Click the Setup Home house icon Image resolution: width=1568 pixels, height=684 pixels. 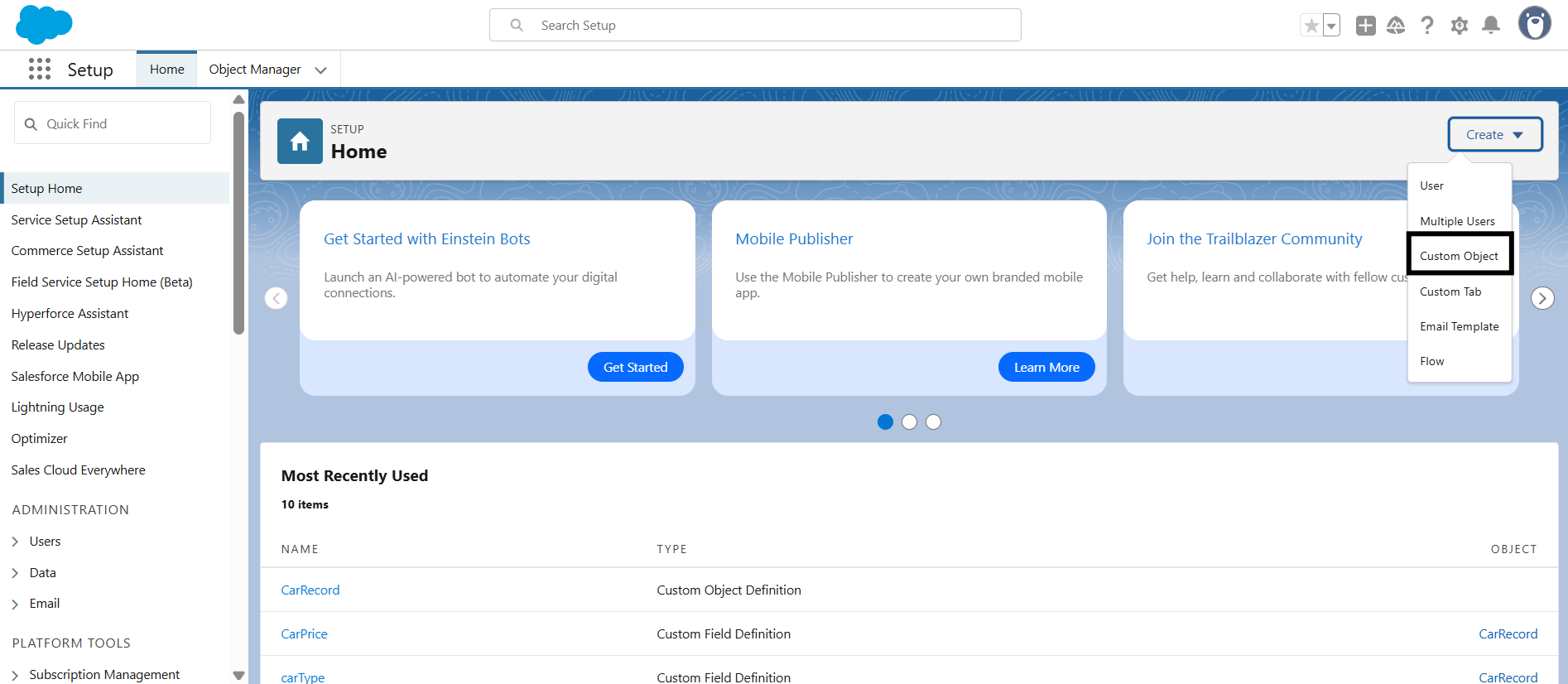tap(300, 142)
